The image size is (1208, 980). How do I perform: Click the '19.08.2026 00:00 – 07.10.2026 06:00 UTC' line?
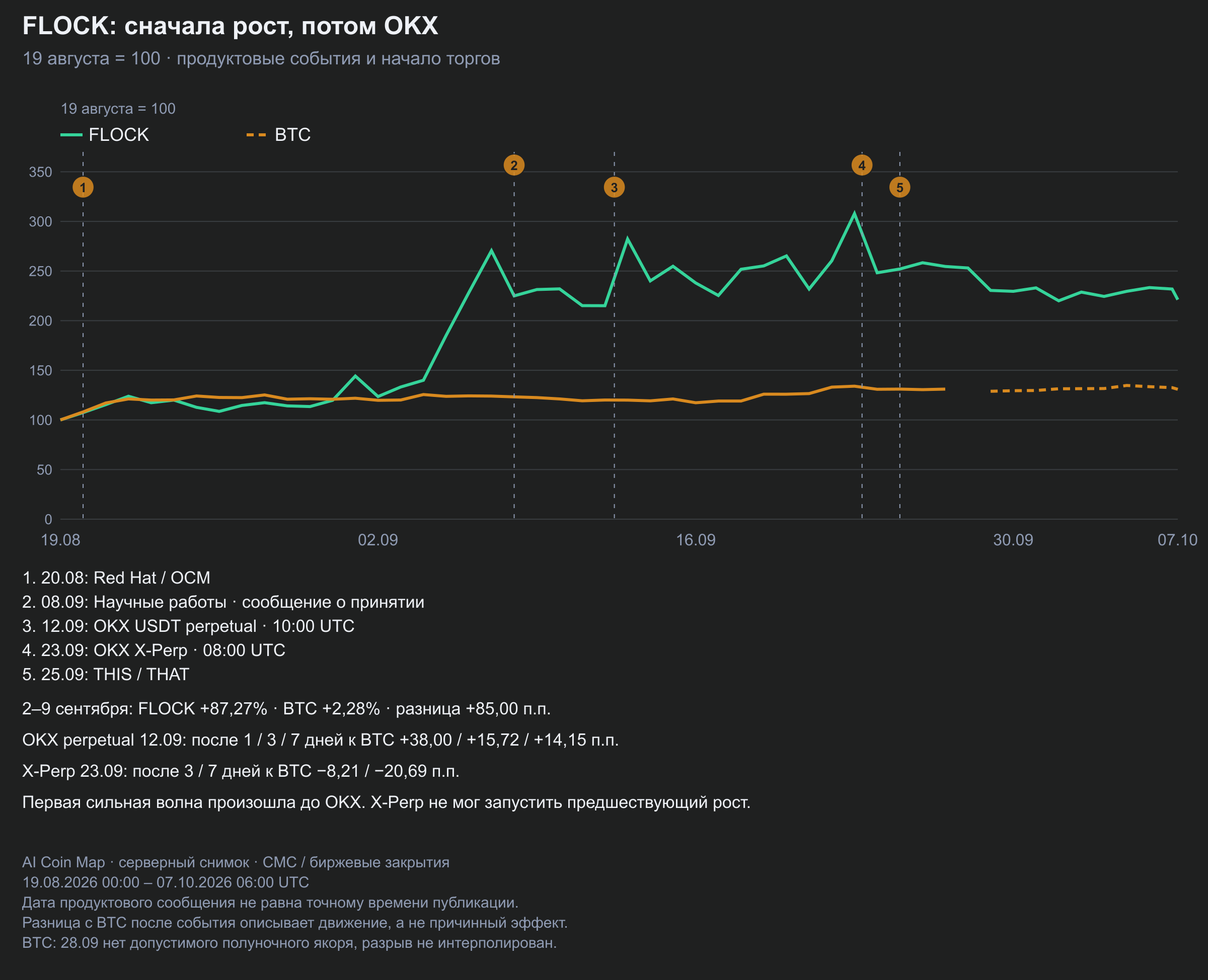pyautogui.click(x=166, y=882)
